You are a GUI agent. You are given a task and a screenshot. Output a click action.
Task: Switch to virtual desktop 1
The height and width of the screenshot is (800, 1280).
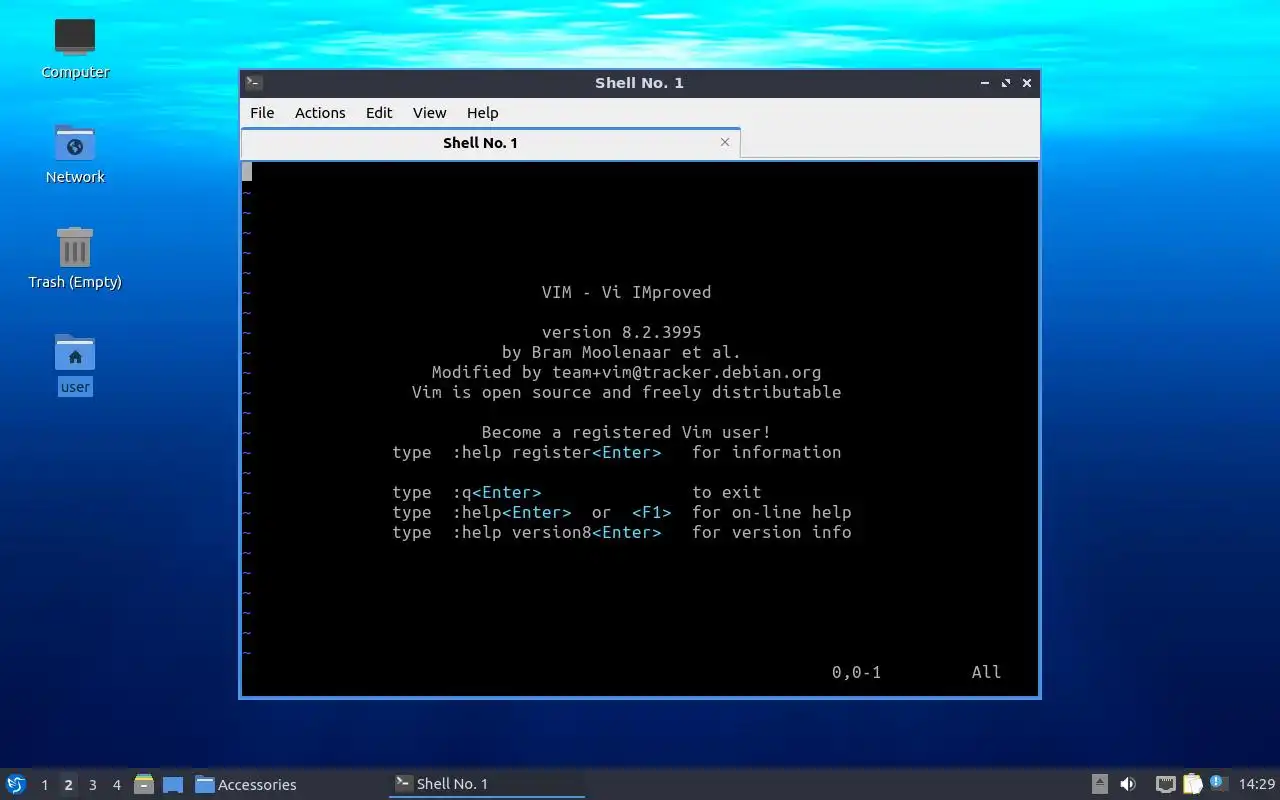[x=44, y=785]
